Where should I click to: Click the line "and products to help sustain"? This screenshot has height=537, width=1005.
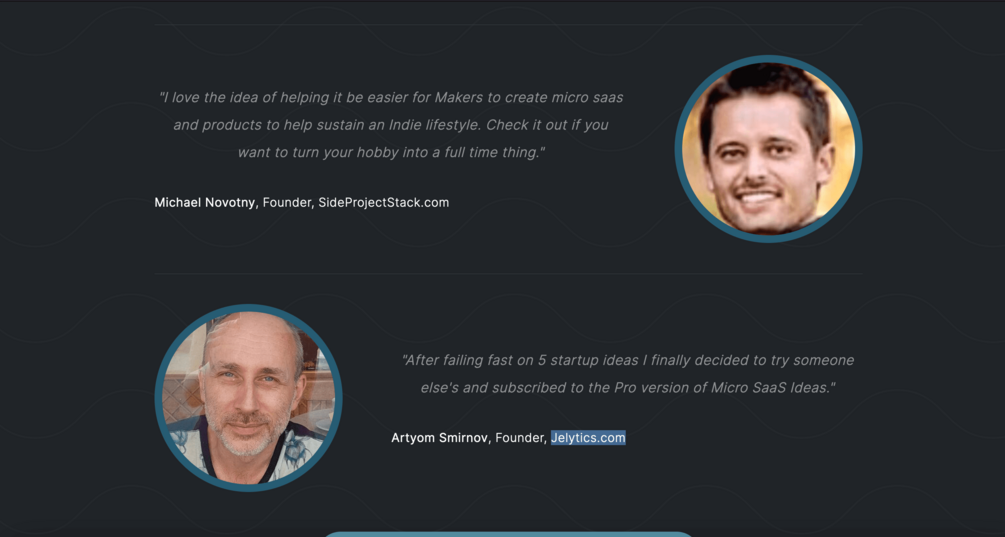pyautogui.click(x=391, y=125)
